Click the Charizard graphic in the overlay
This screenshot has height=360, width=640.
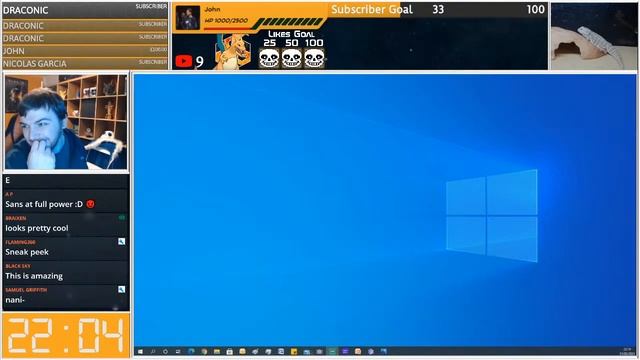click(232, 52)
